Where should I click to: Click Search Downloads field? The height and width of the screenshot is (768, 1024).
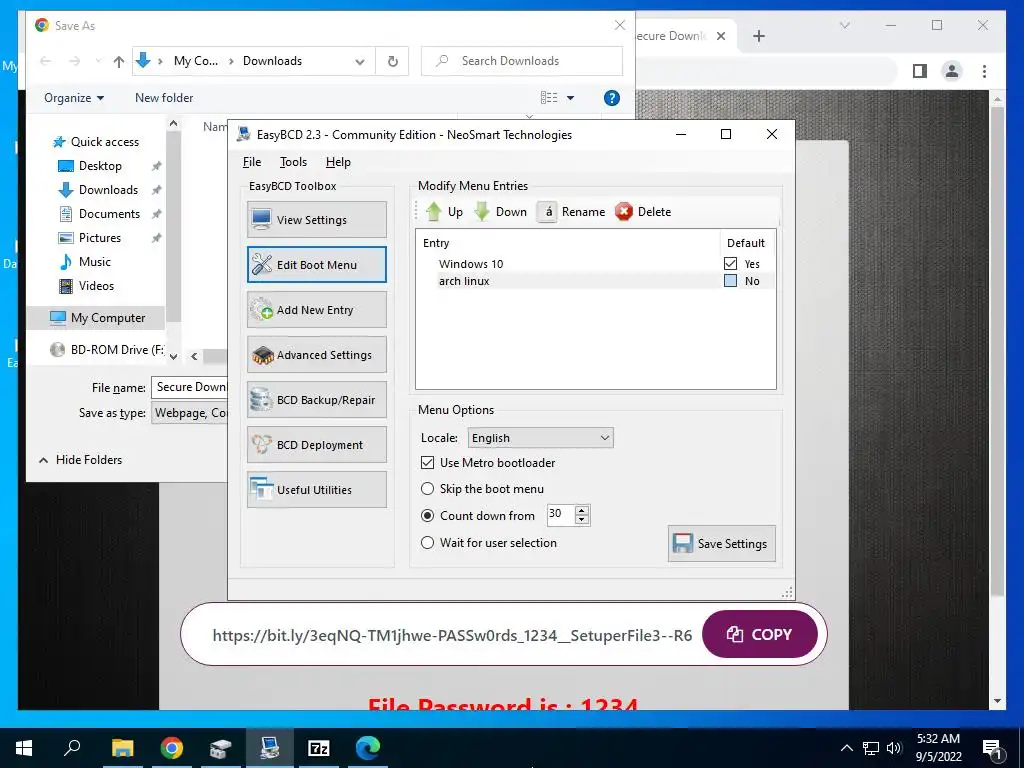(522, 61)
